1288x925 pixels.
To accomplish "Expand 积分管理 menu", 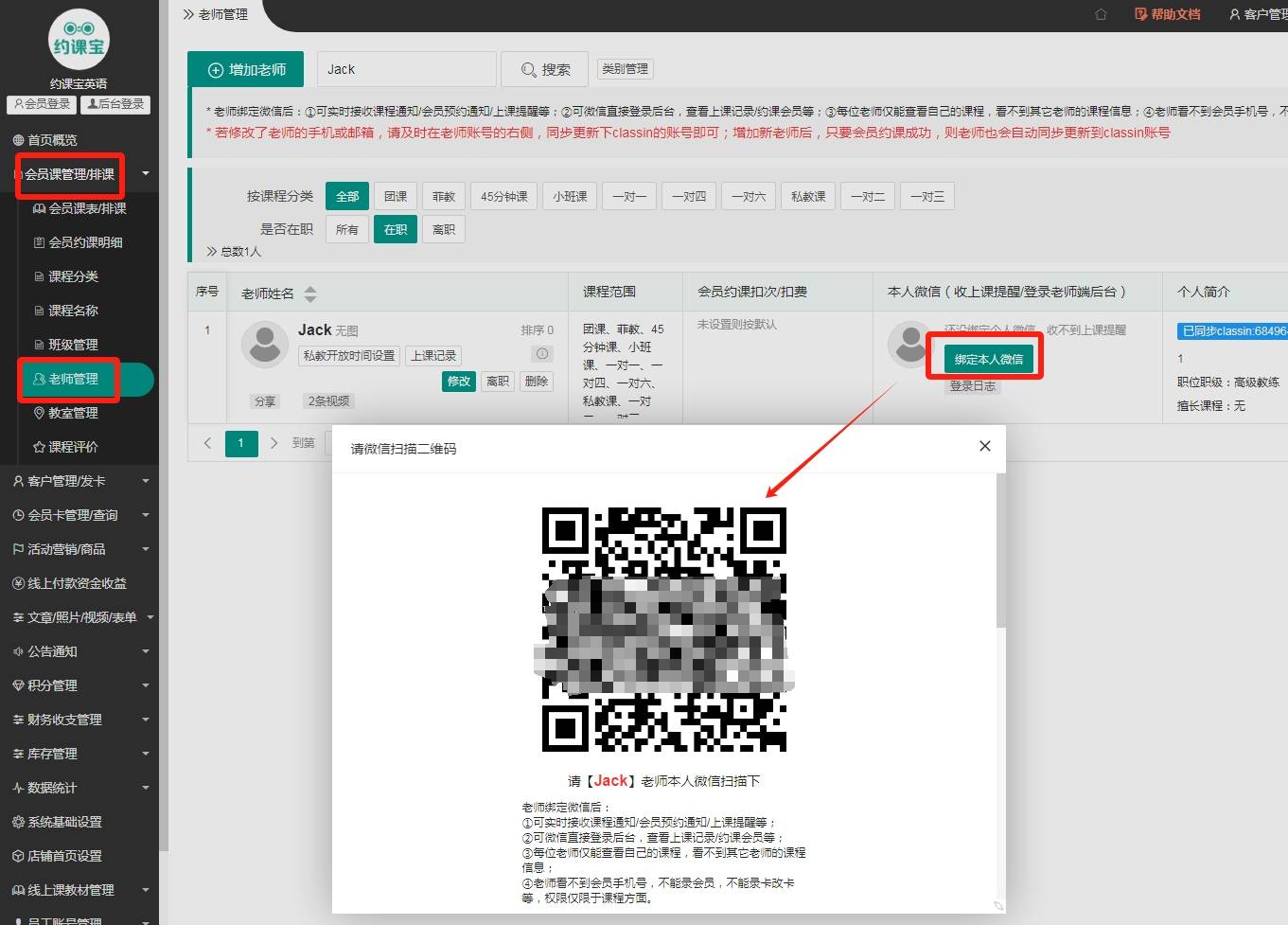I will [79, 685].
